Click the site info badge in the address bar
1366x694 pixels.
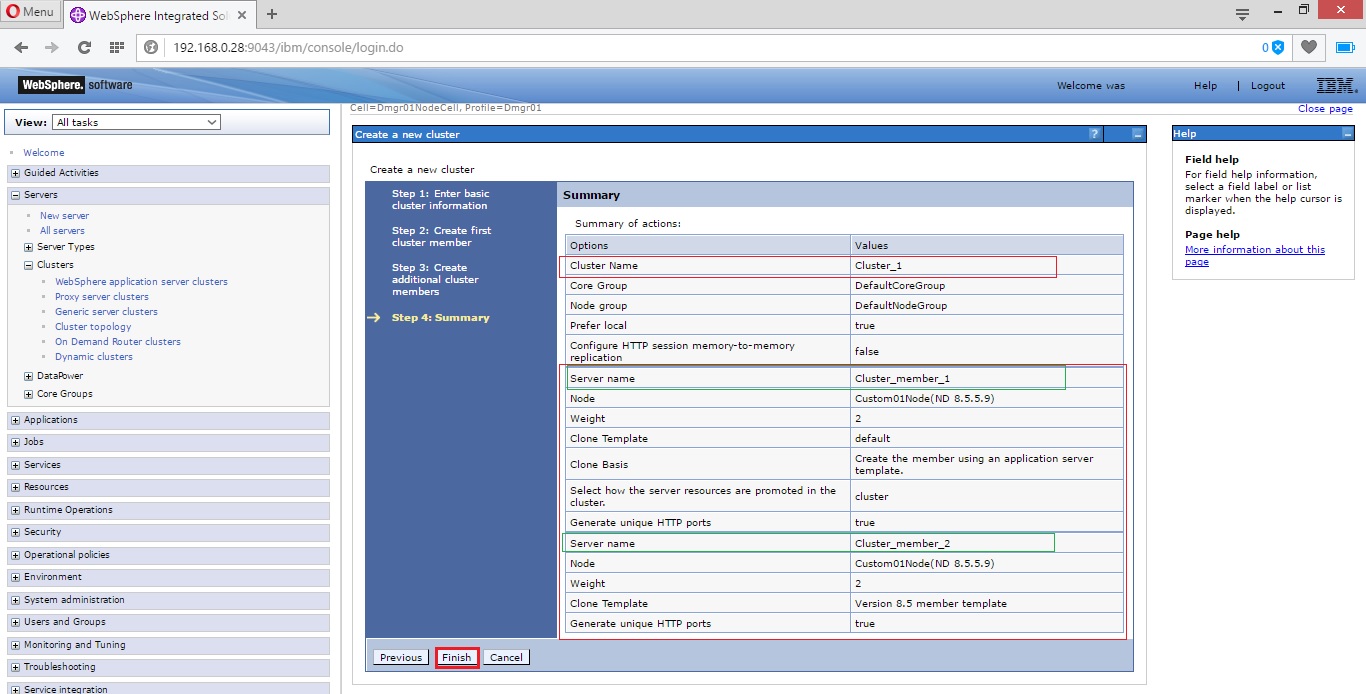tap(150, 46)
